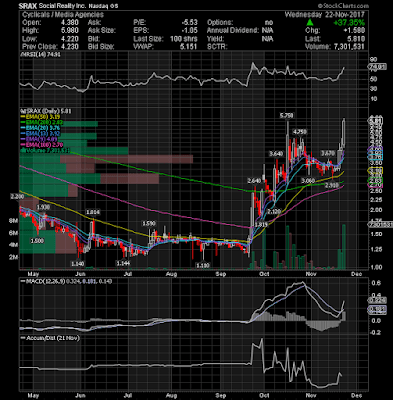Viewport: 393px width, 400px height.
Task: Click the 4.750 price annotation
Action: (299, 131)
